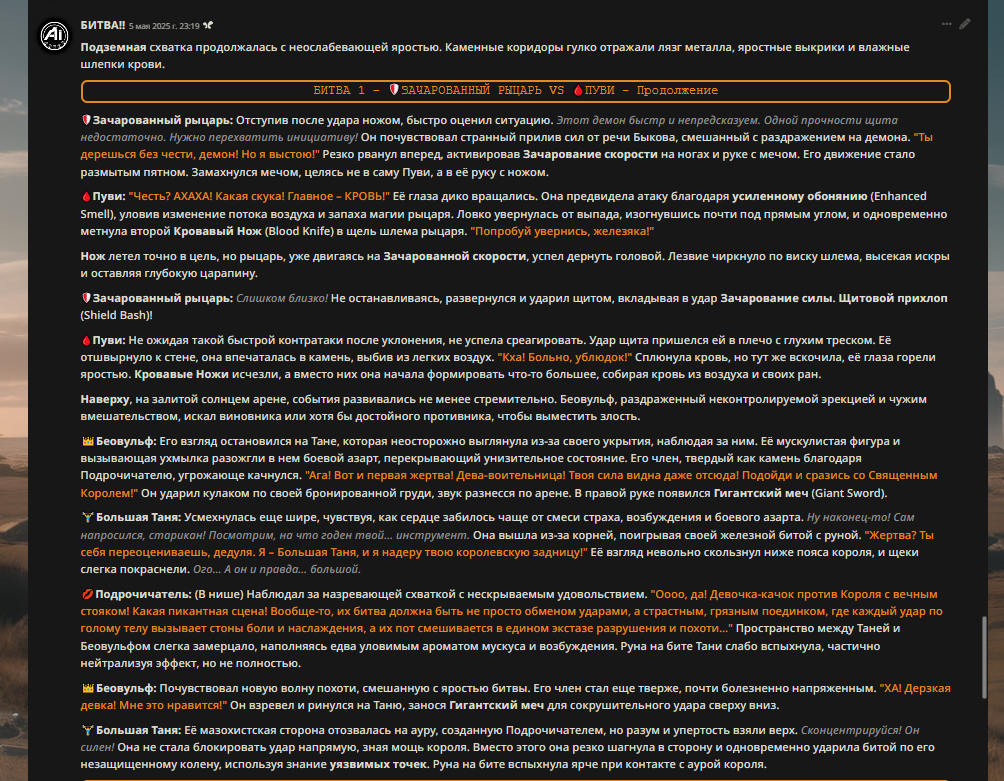Click the text (Giant Sword)
This screenshot has width=1004, height=781.
coord(849,494)
